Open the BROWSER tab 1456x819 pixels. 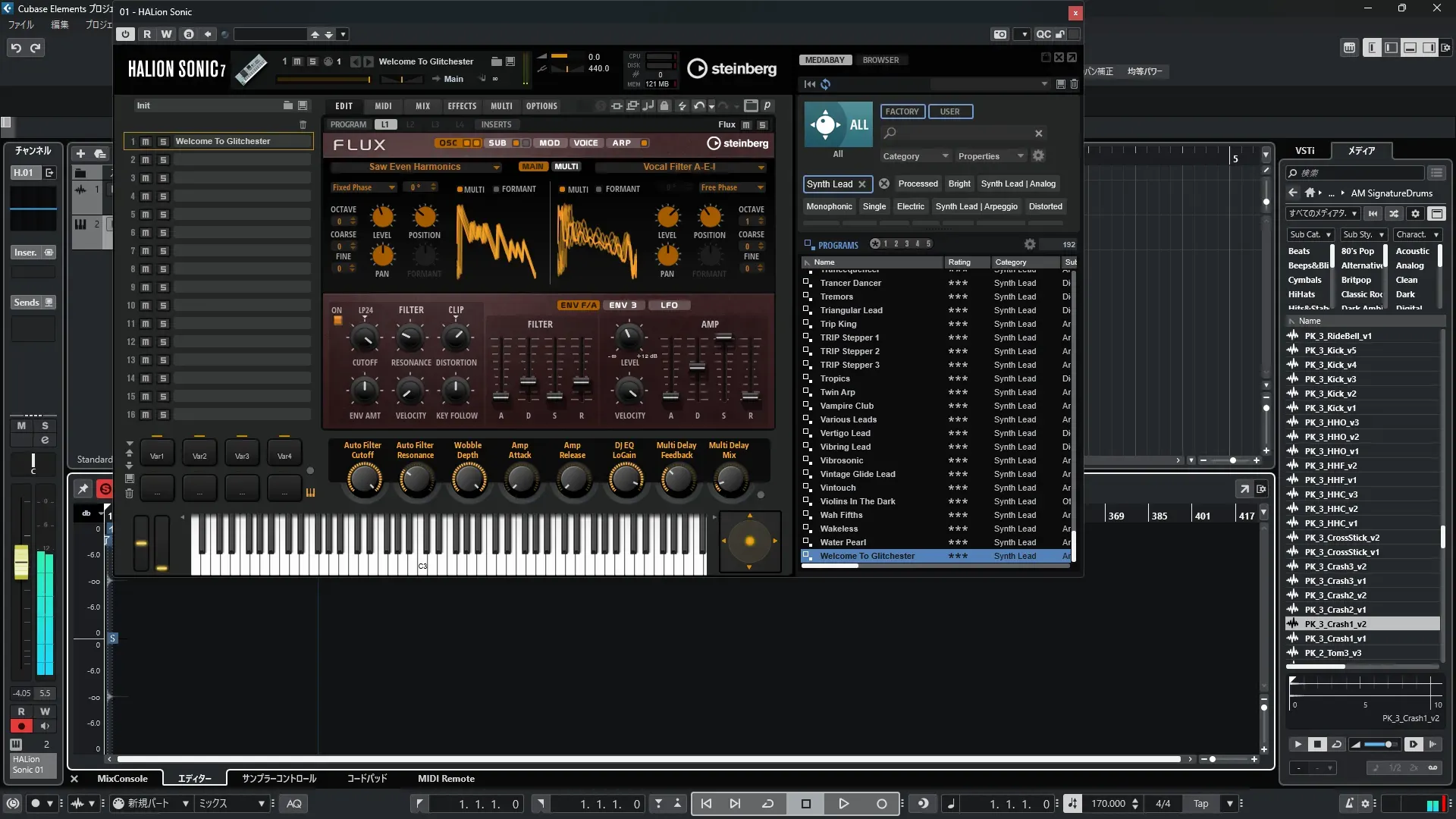pyautogui.click(x=880, y=60)
